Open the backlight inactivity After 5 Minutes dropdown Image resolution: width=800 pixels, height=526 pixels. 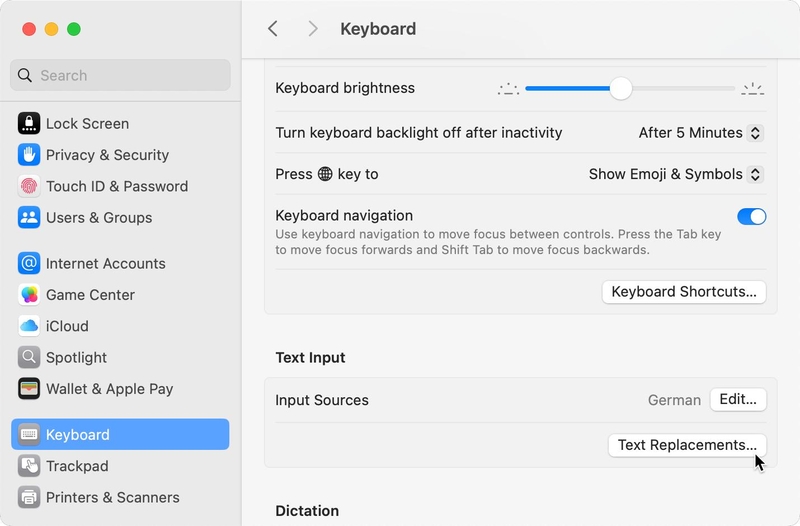701,133
